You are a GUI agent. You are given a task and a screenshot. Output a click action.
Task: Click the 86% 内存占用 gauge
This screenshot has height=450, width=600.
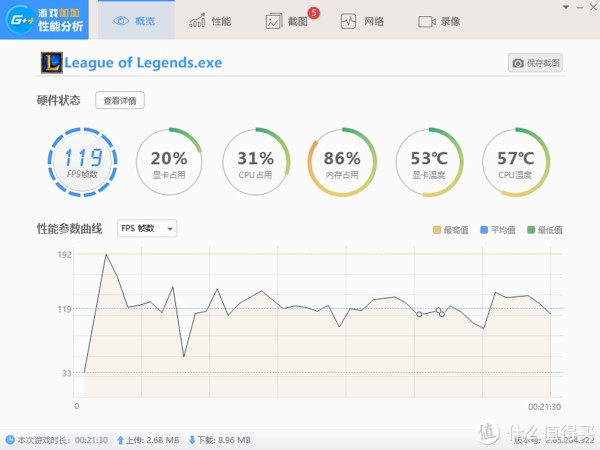coord(342,162)
